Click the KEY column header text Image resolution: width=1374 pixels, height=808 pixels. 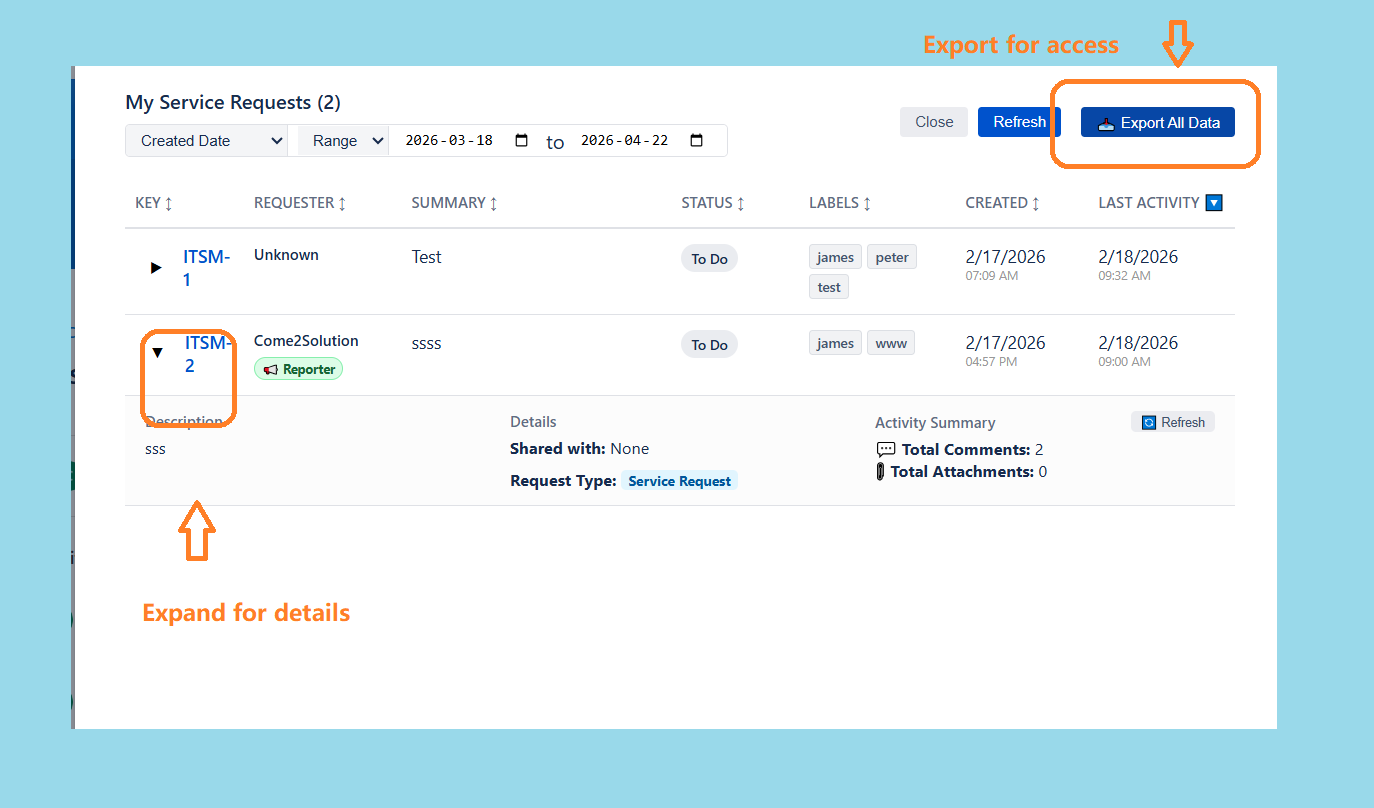coord(148,203)
